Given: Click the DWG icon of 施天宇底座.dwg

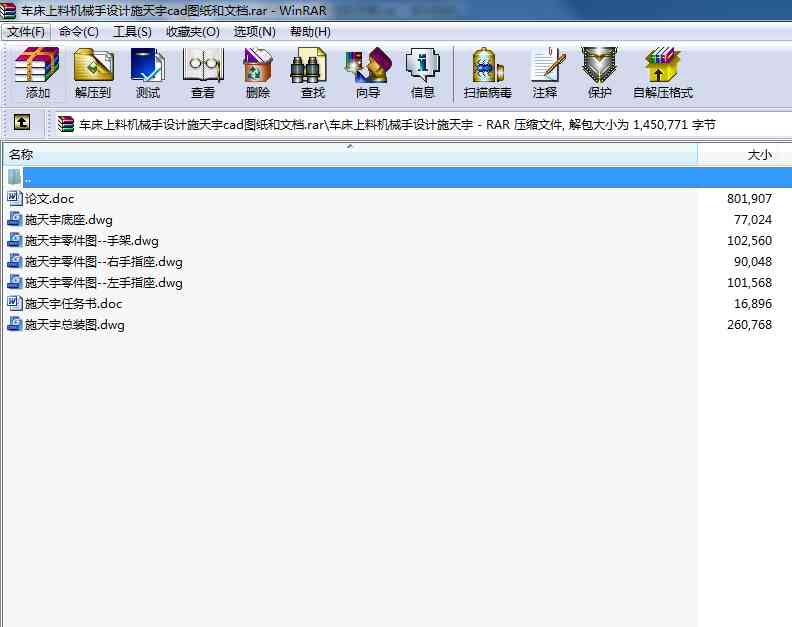Looking at the screenshot, I should (x=15, y=219).
